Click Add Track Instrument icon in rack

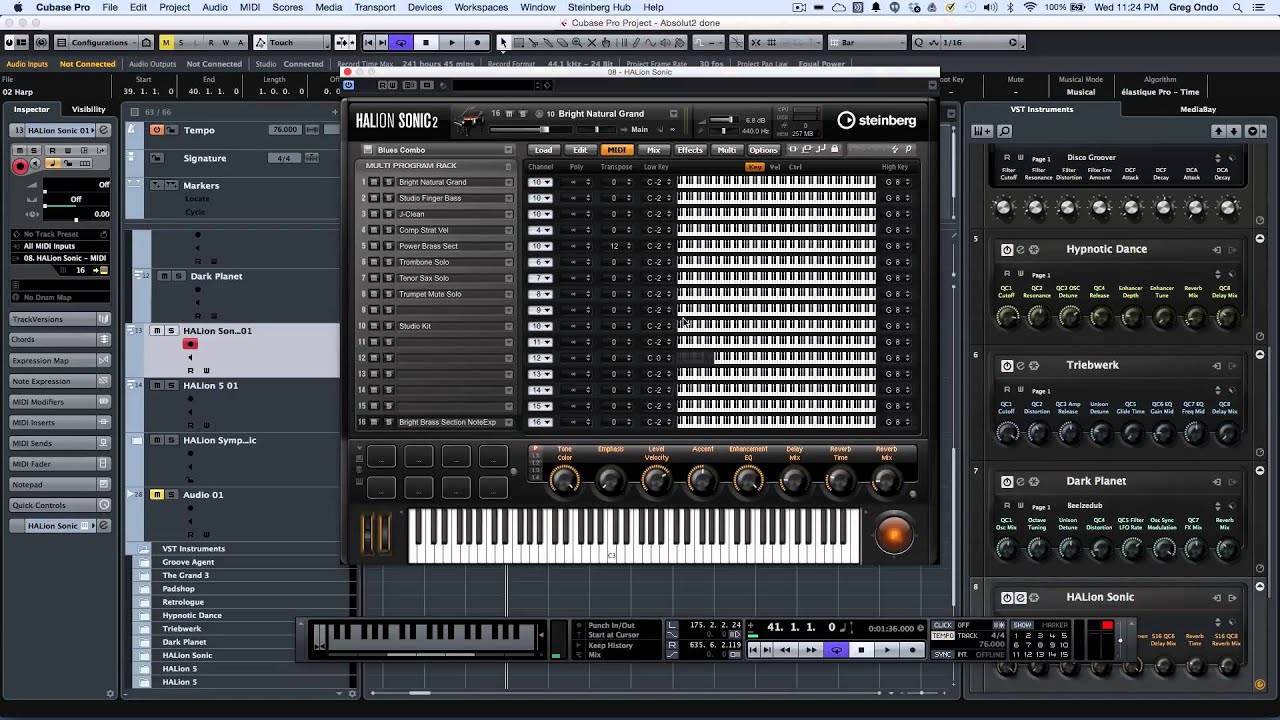point(982,131)
